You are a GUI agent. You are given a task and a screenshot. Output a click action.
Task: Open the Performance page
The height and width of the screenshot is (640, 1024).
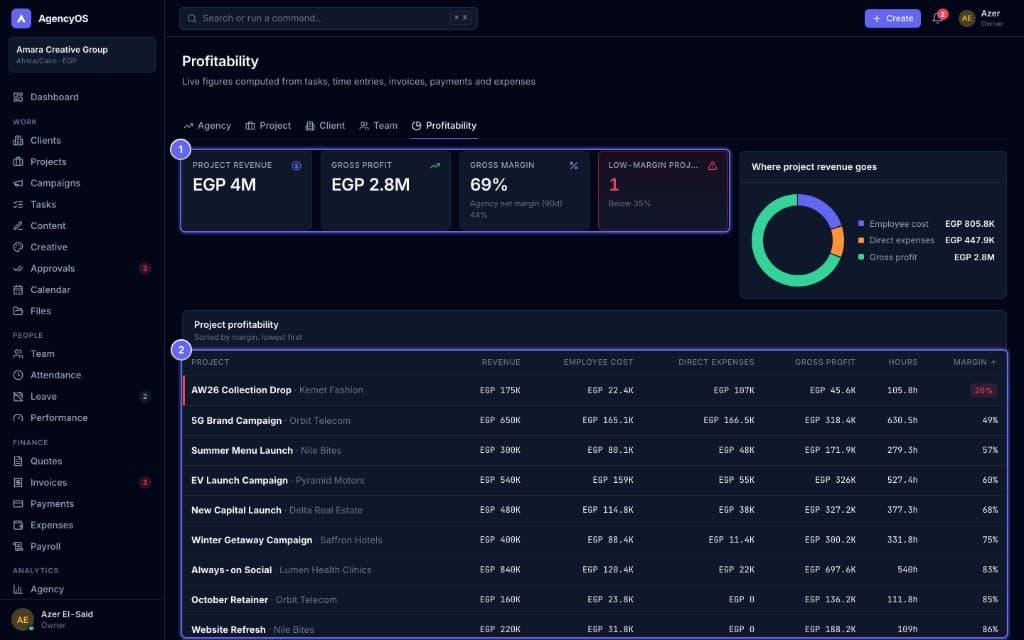coord(82,417)
